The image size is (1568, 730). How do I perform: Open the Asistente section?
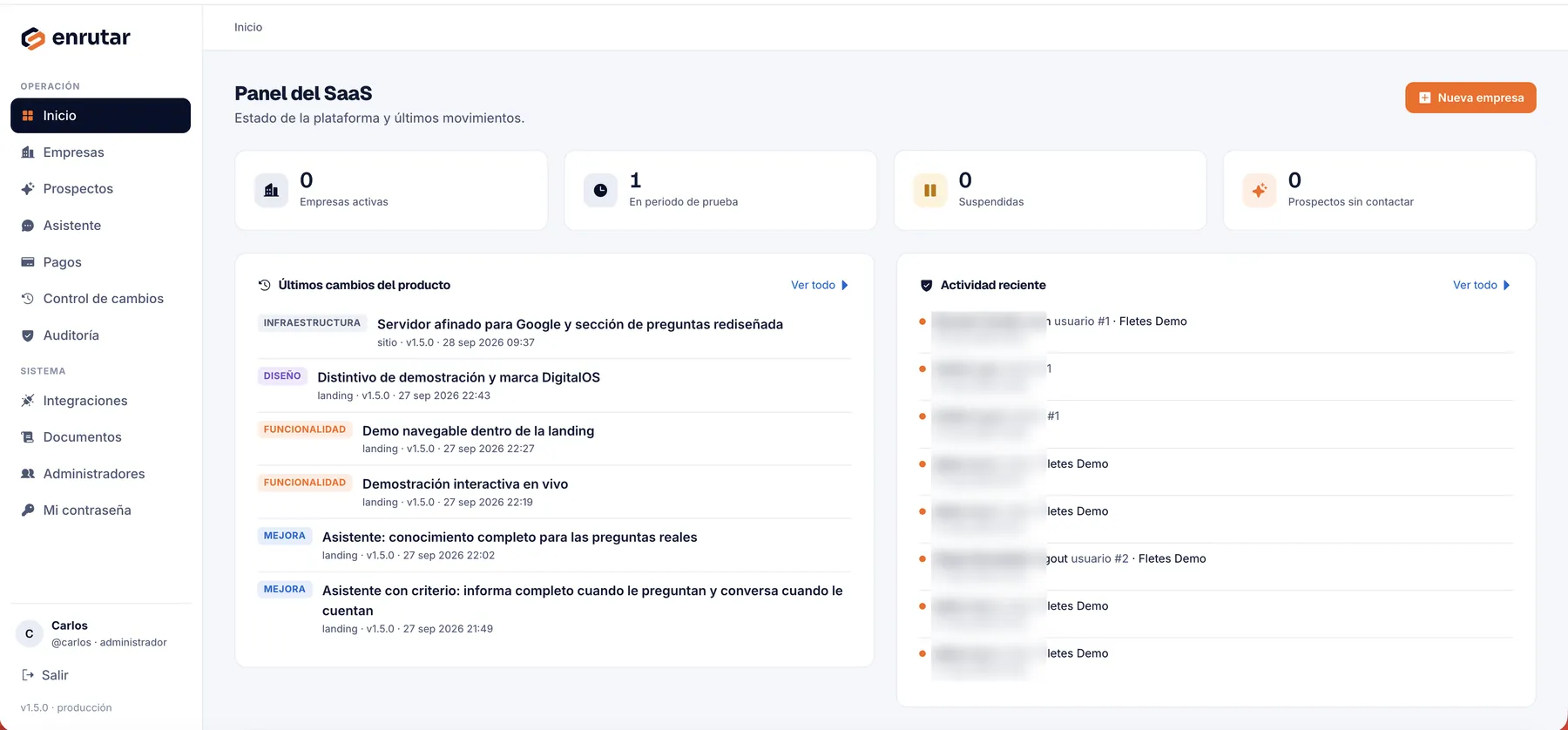[100, 226]
